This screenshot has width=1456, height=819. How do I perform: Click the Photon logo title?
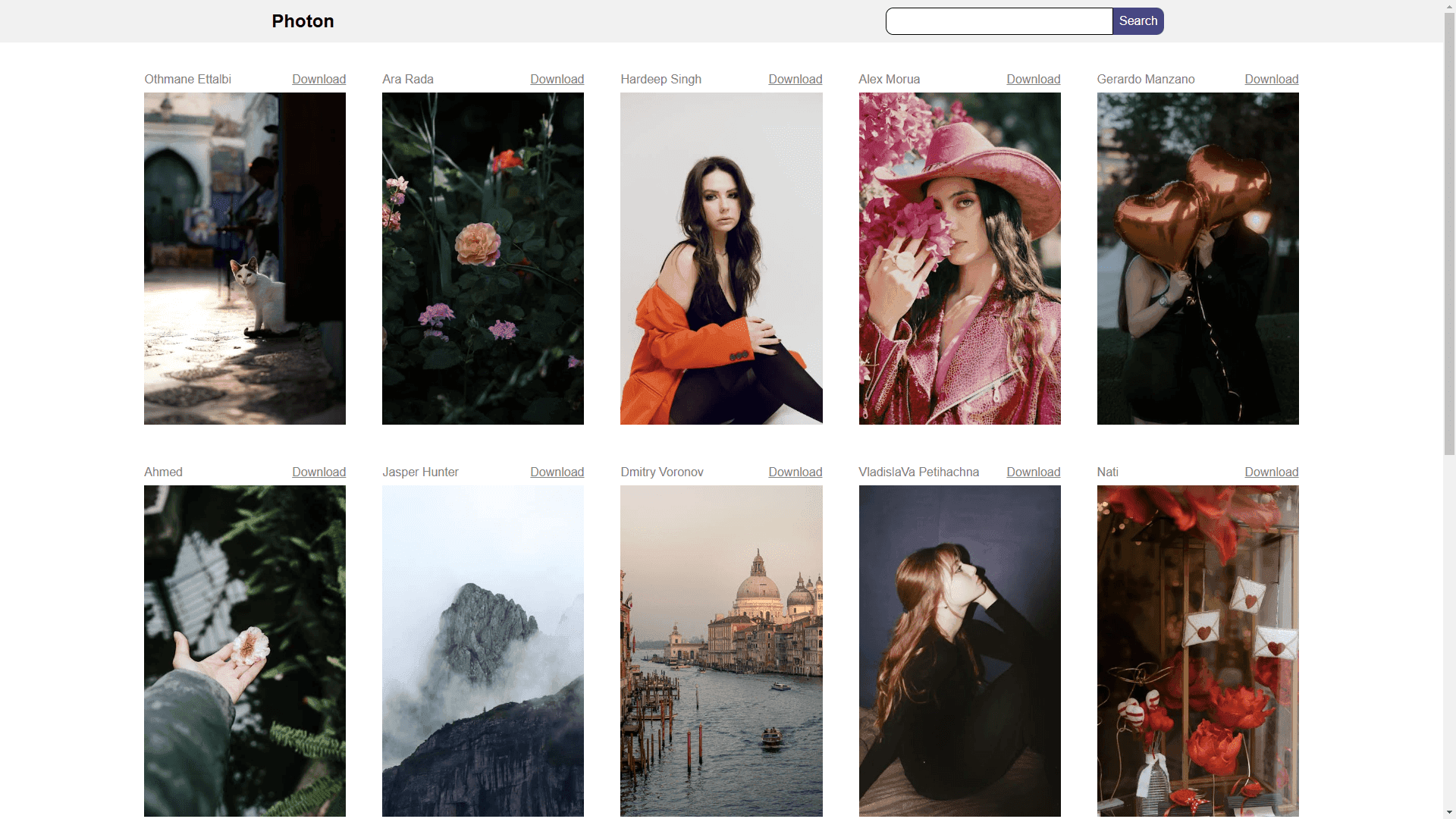[303, 21]
